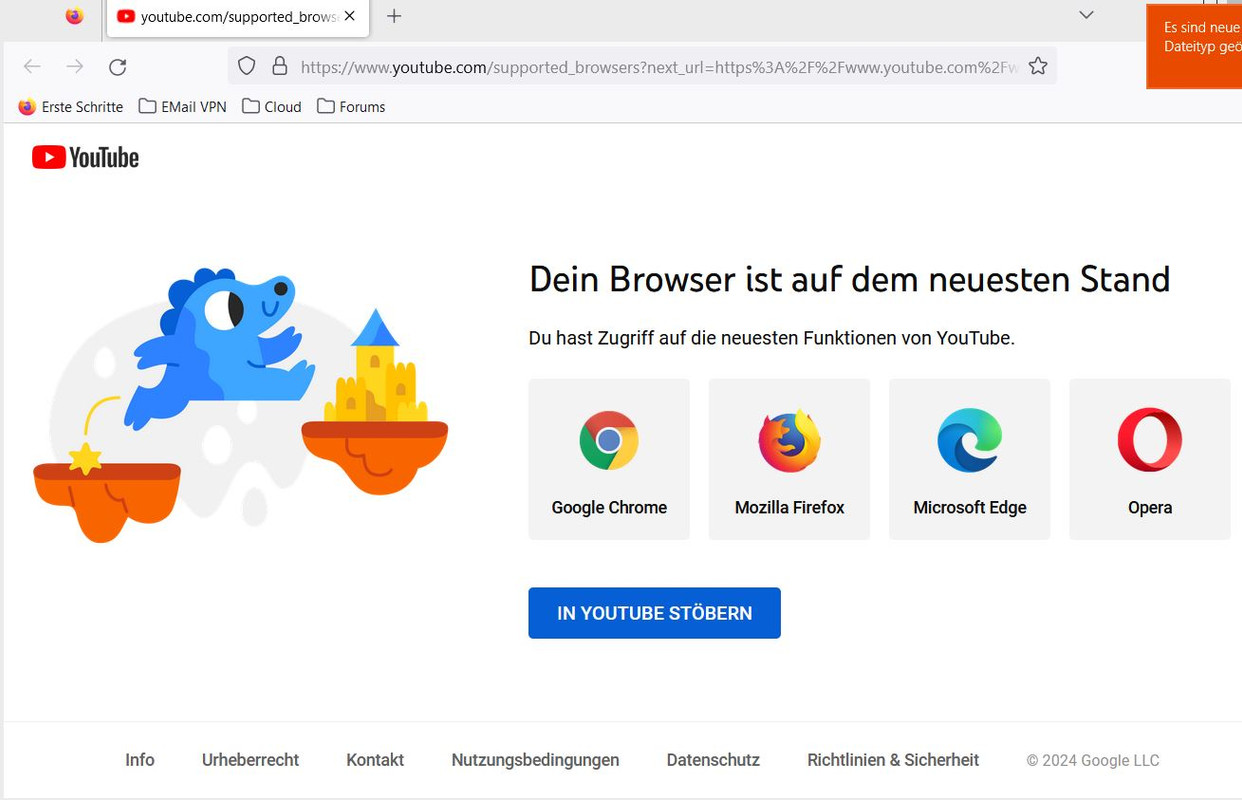
Task: Click IN YOUTUBE STÖBERN button
Action: pos(654,613)
